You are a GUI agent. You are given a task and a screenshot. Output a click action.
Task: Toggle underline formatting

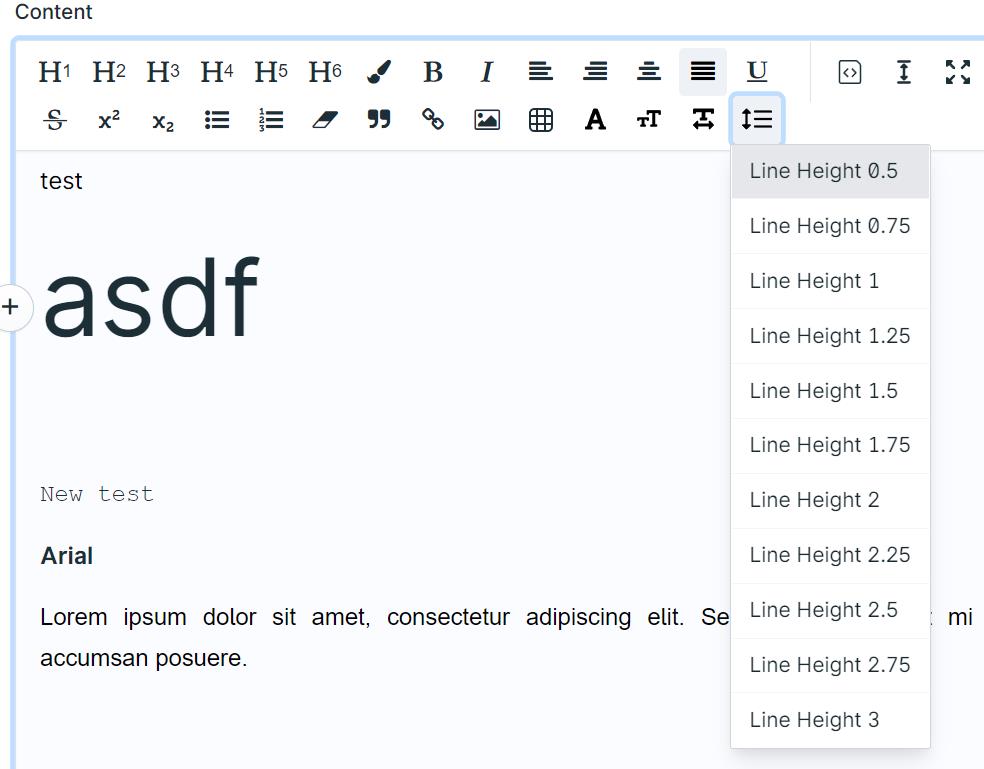[x=757, y=72]
